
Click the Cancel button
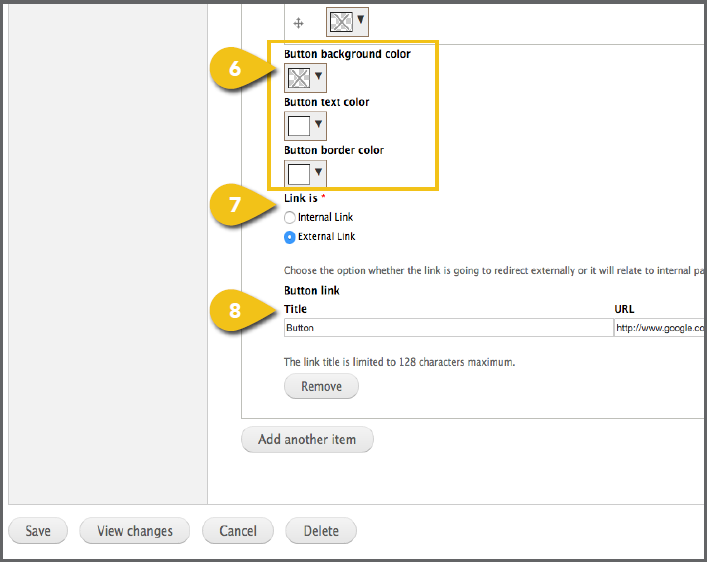coord(238,531)
